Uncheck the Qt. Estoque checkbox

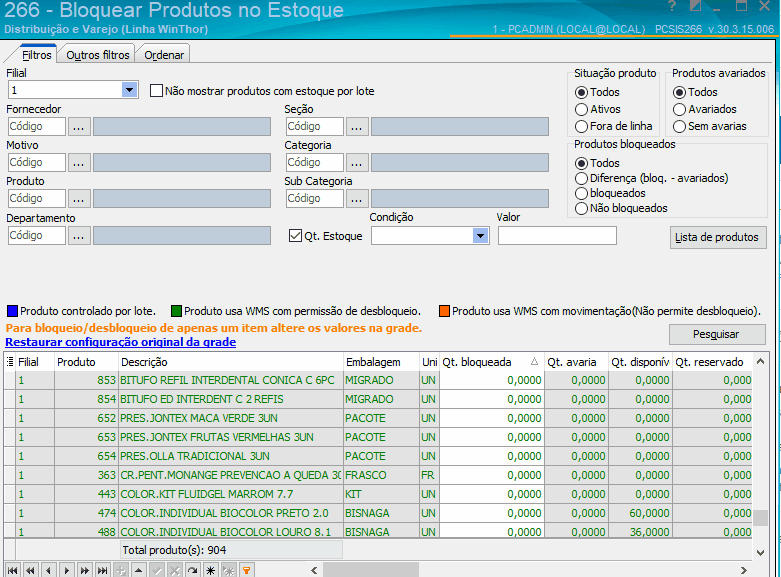[x=295, y=236]
